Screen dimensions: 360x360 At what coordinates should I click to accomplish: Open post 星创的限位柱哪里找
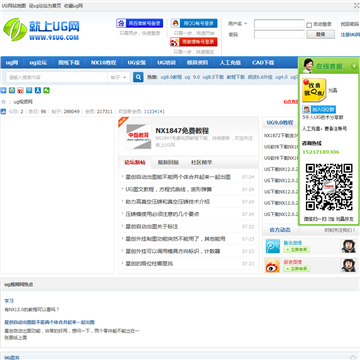pos(149,263)
